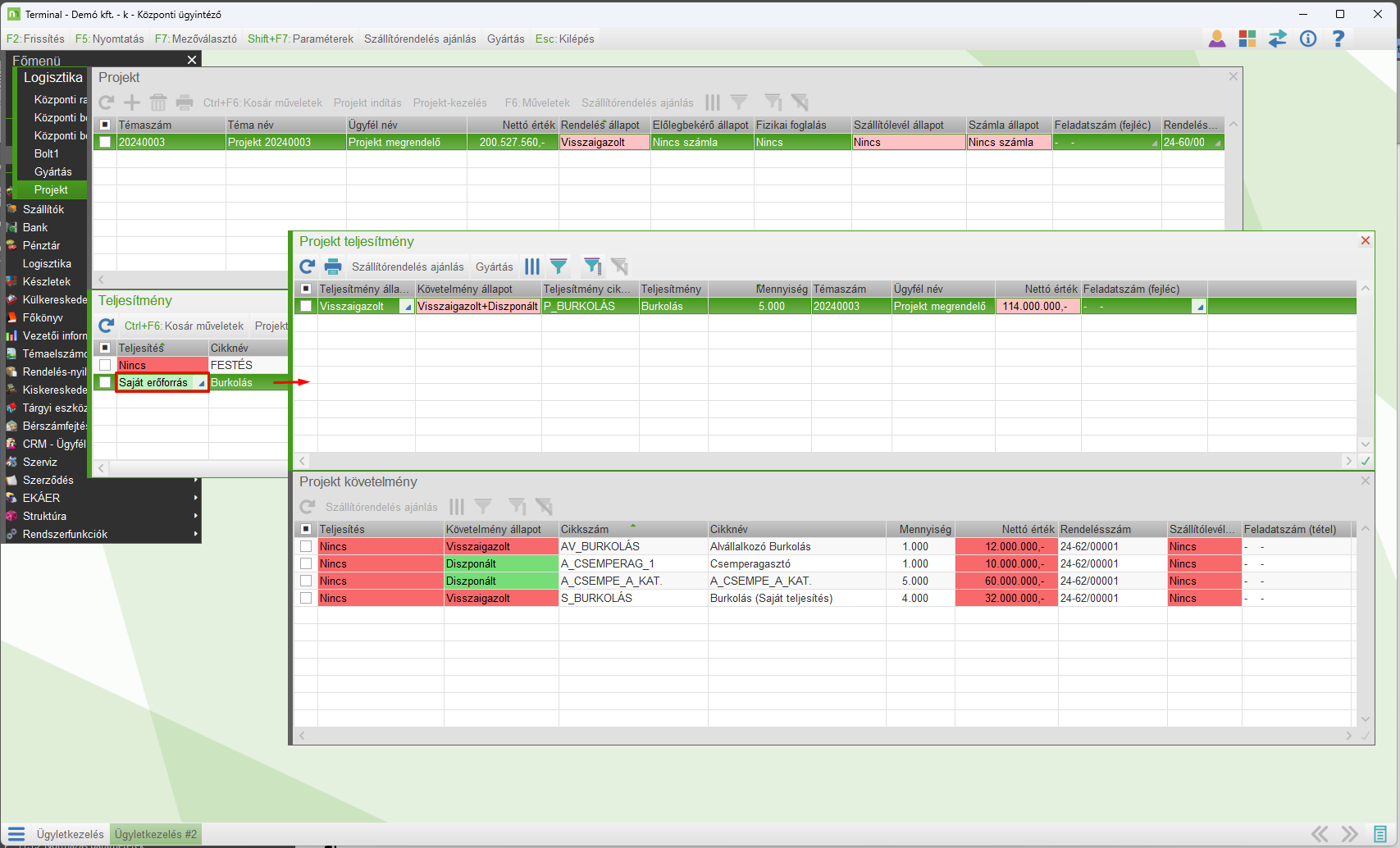
Task: Click the red 114.000.000 Nettó érték cell
Action: 1037,306
